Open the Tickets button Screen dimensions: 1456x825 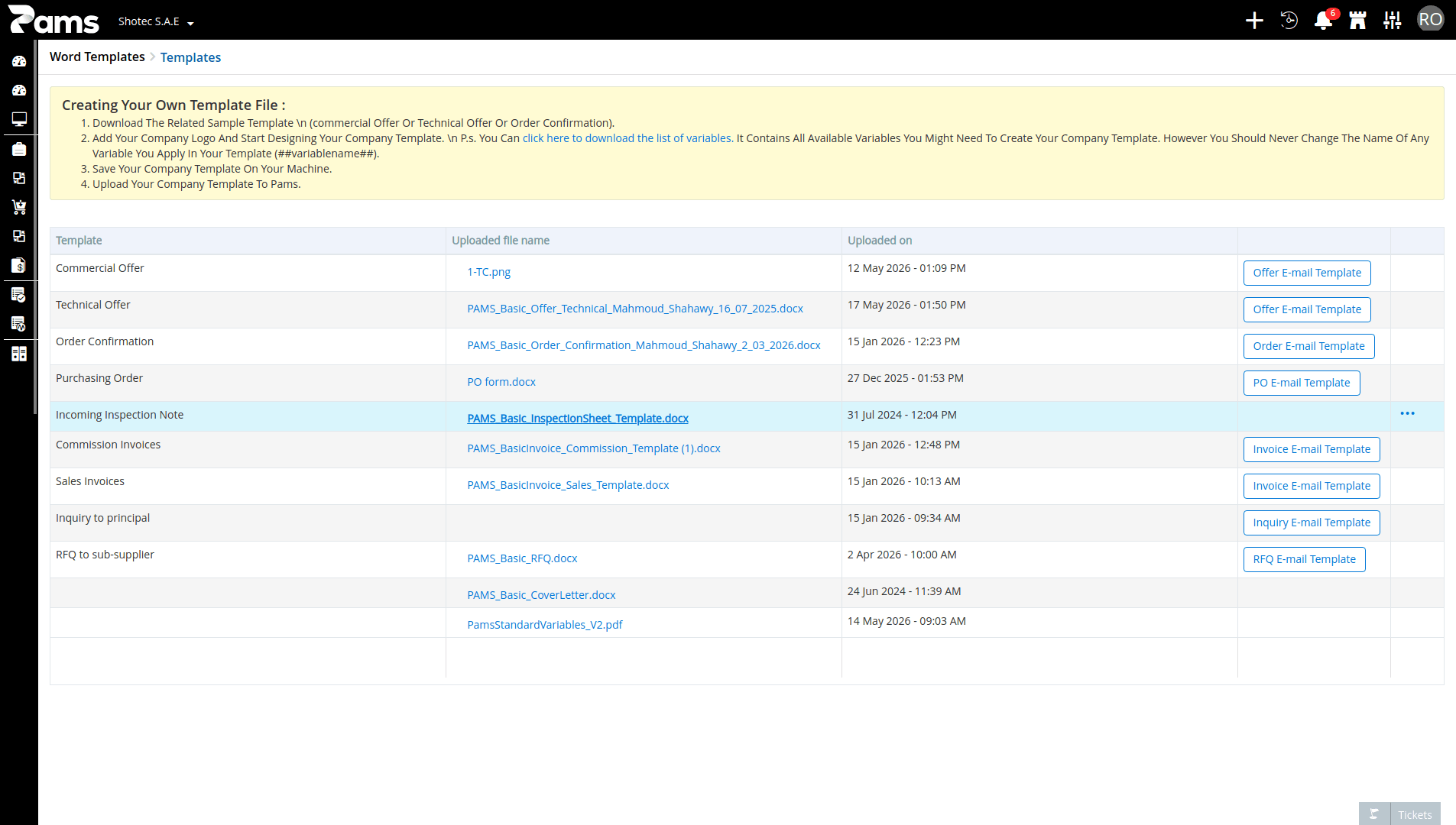[1415, 814]
